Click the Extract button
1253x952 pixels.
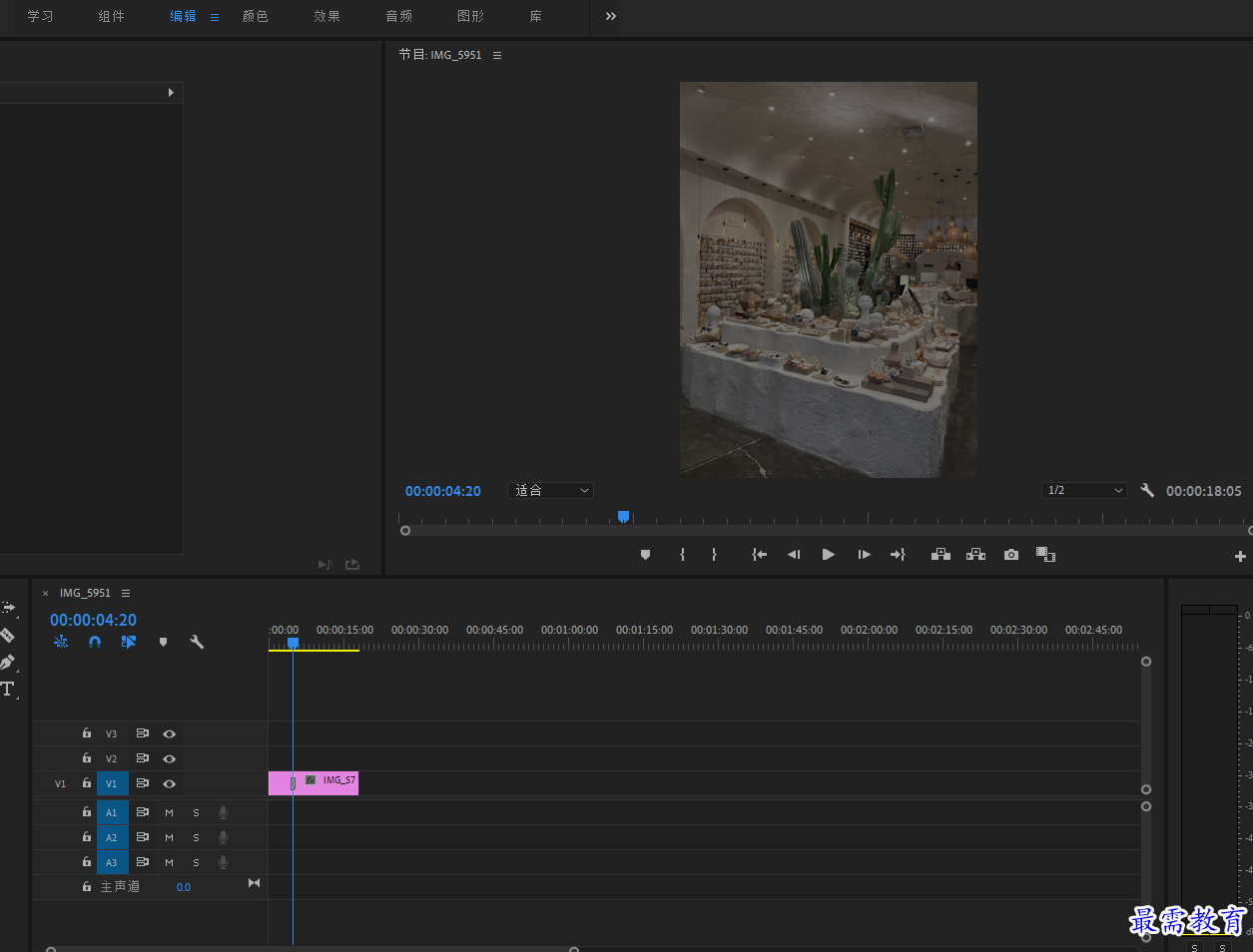[975, 555]
